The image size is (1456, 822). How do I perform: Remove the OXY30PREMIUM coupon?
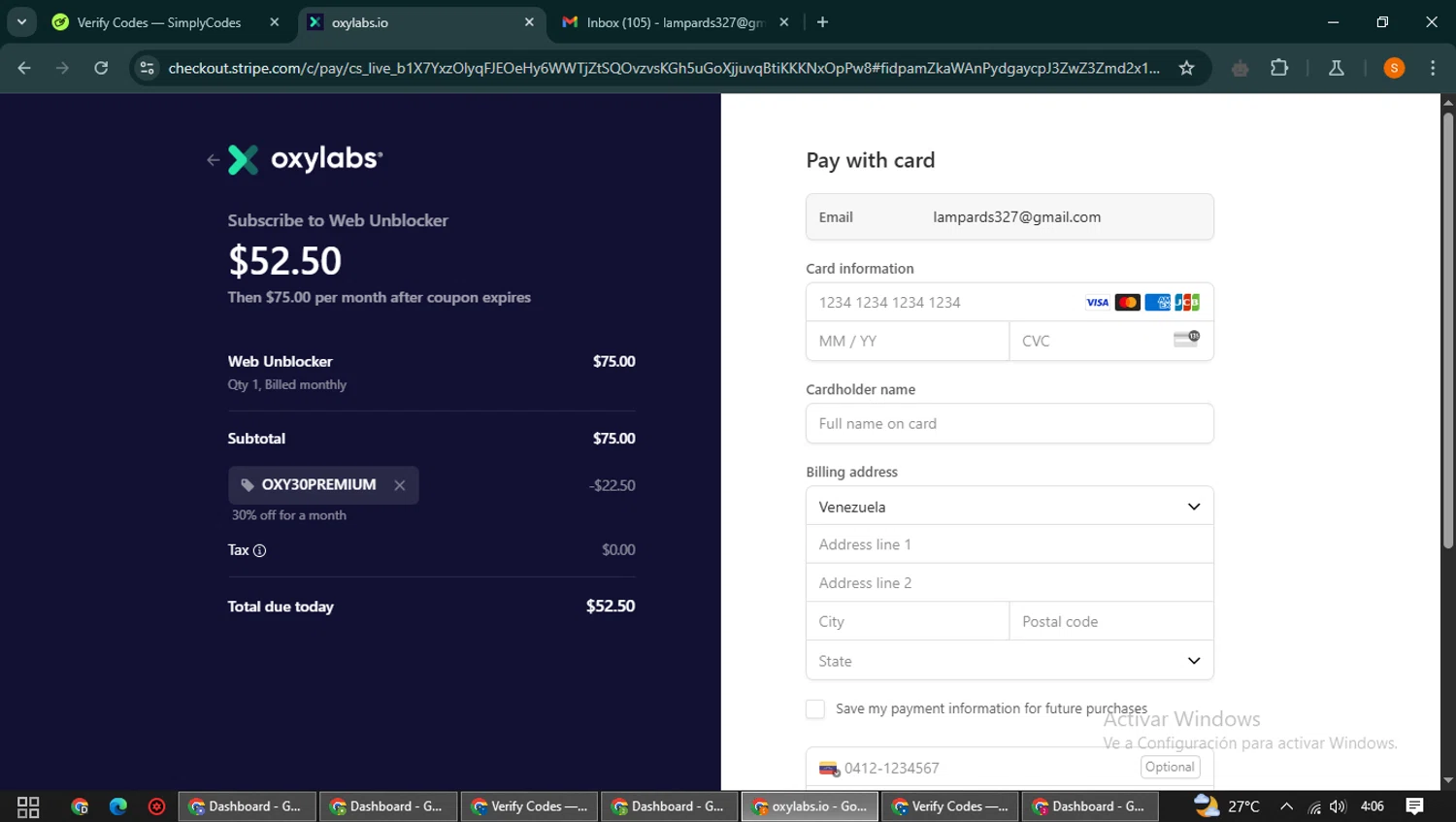399,485
